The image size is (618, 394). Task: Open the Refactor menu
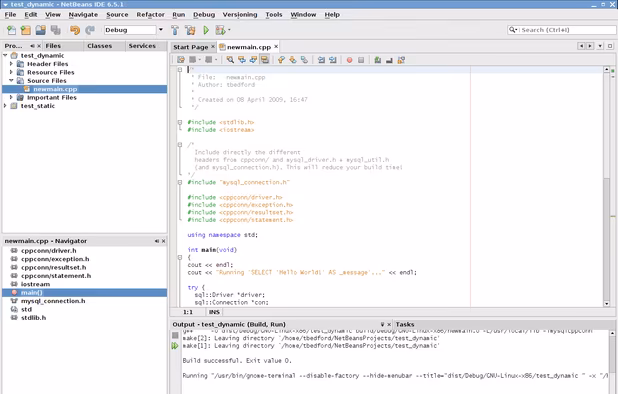pos(150,15)
